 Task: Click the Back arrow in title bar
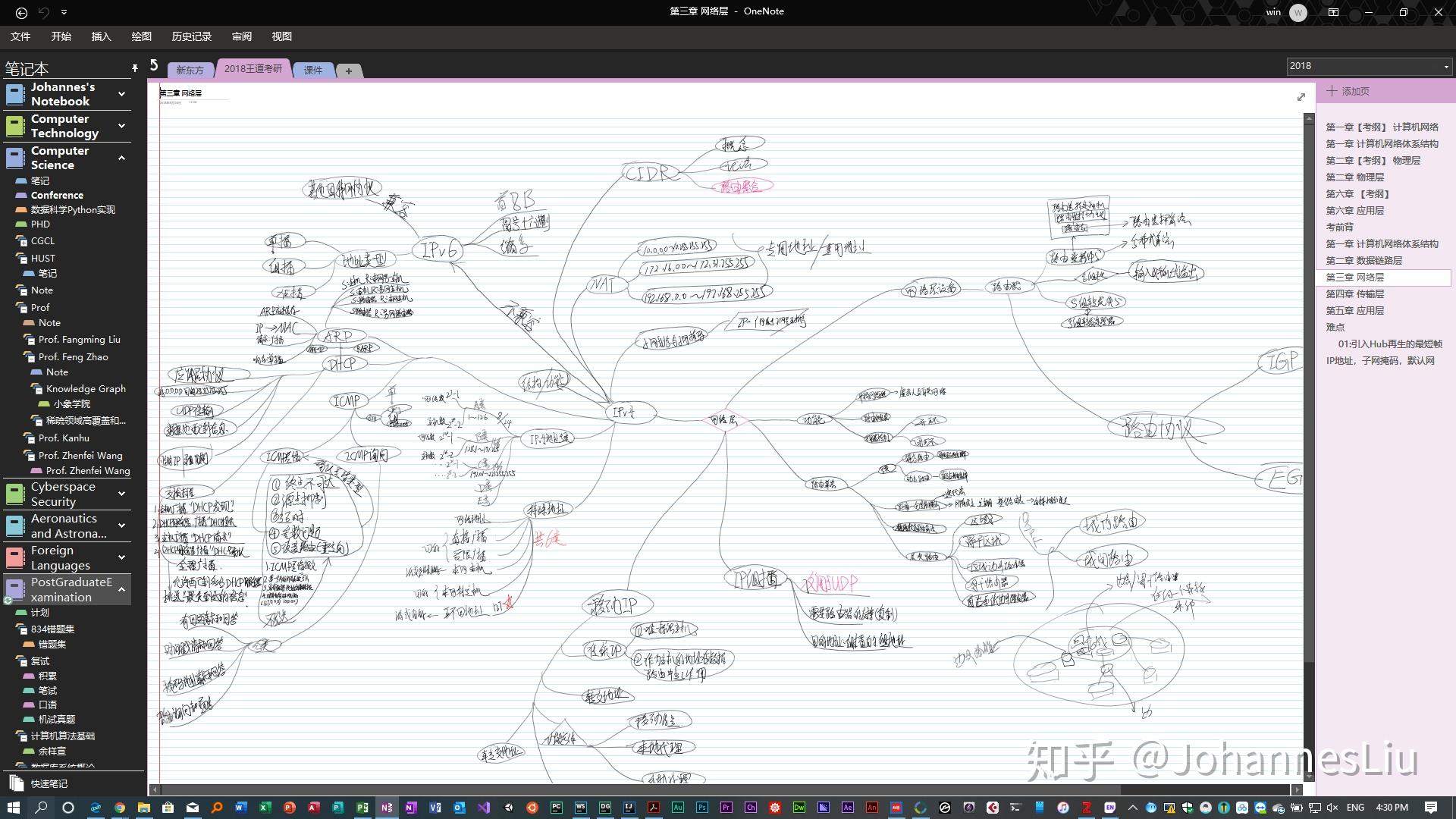coord(21,12)
